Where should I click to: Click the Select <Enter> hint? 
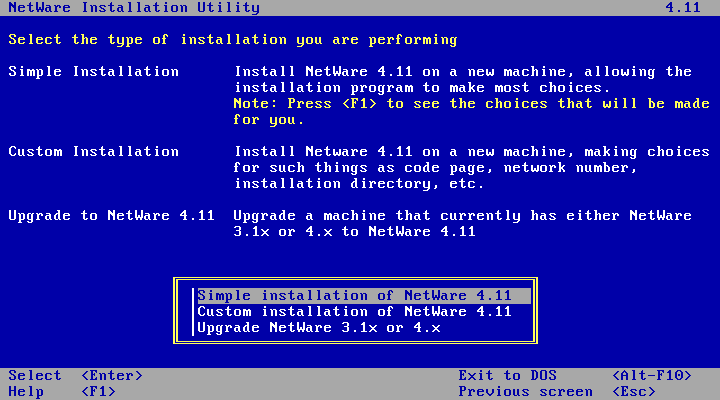coord(76,375)
